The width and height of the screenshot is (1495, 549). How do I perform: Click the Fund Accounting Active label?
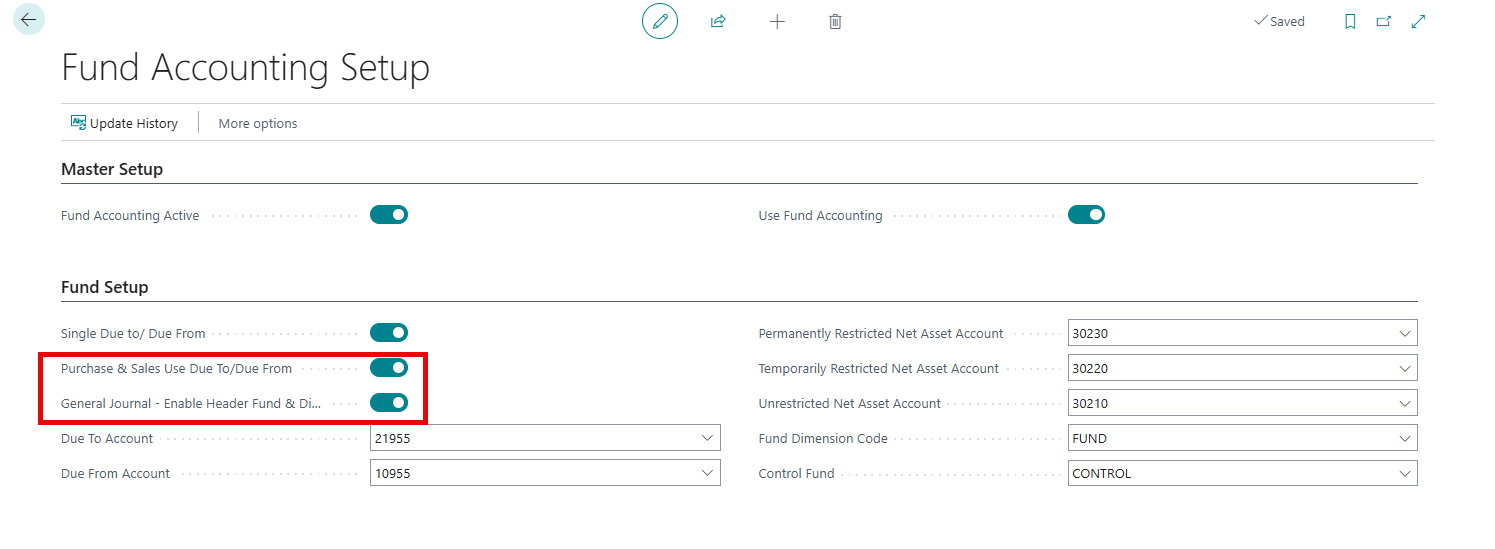(x=130, y=215)
